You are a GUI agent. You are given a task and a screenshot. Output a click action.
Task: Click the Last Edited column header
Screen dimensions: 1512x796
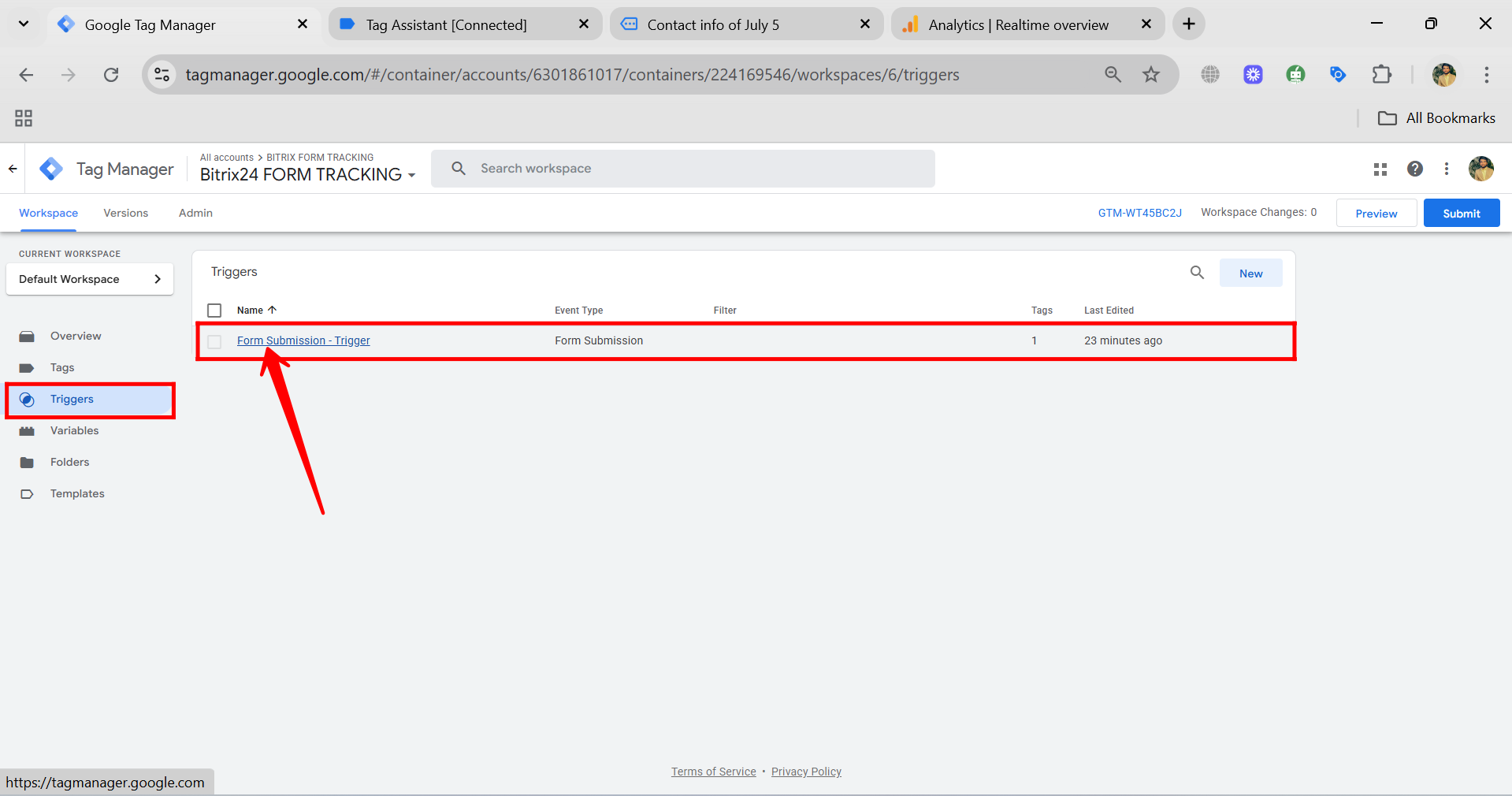tap(1109, 311)
